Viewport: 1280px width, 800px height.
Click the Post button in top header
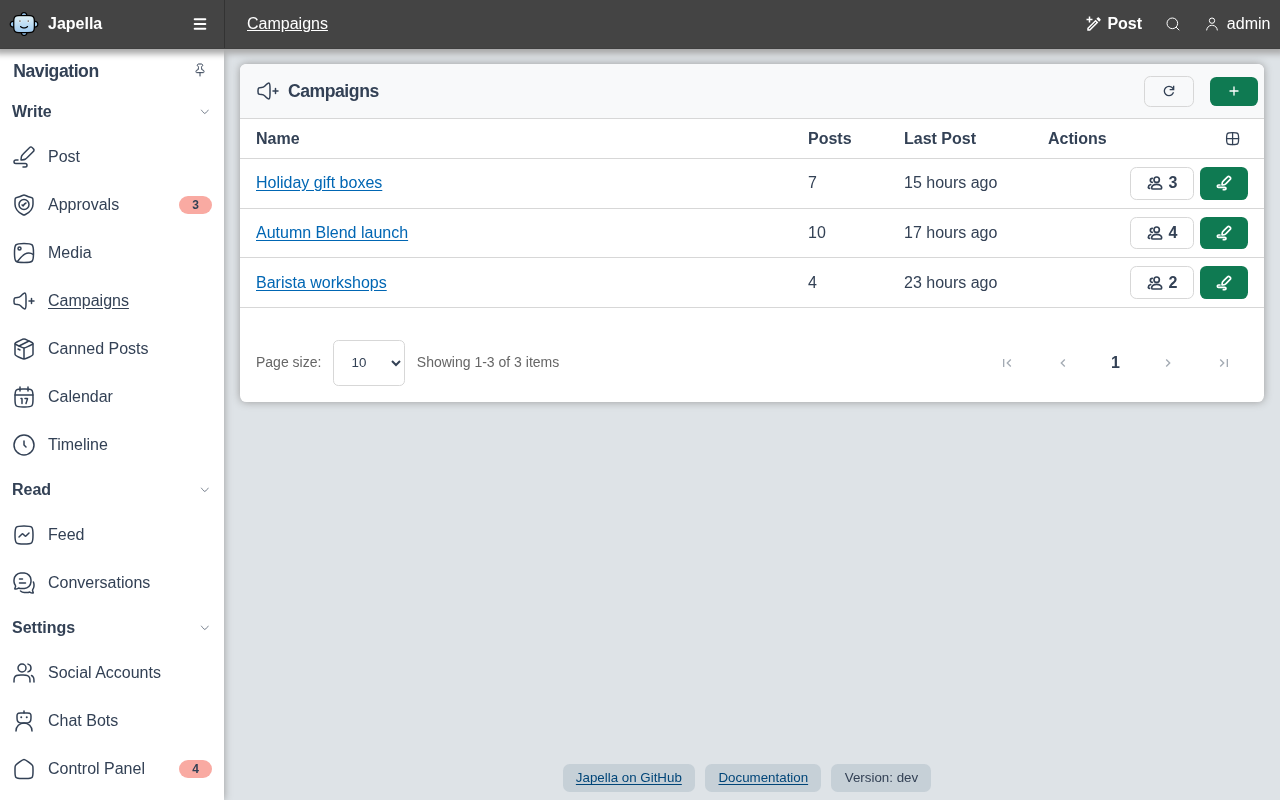coord(1114,24)
